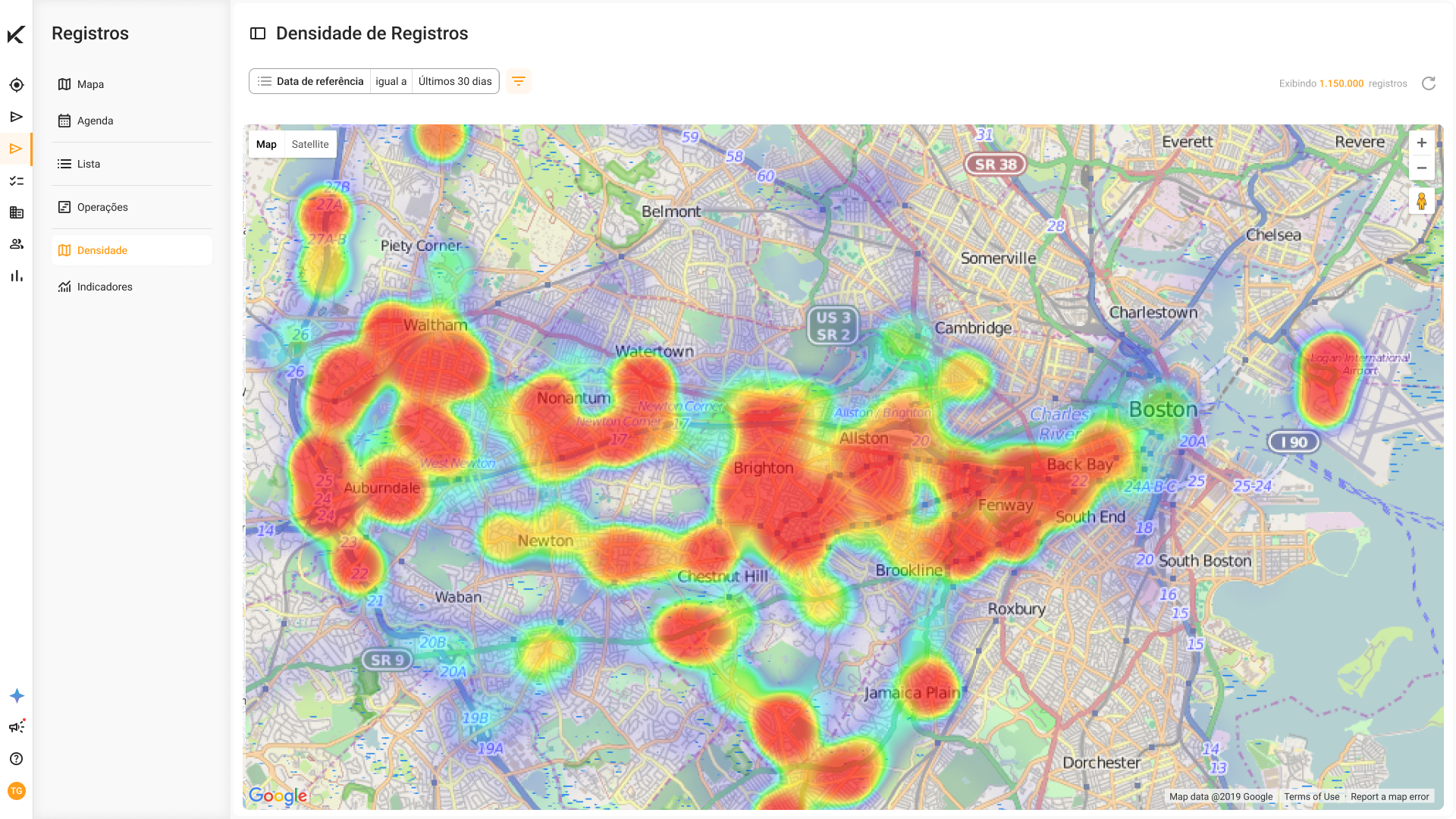Click the orange filter icon

(x=519, y=81)
